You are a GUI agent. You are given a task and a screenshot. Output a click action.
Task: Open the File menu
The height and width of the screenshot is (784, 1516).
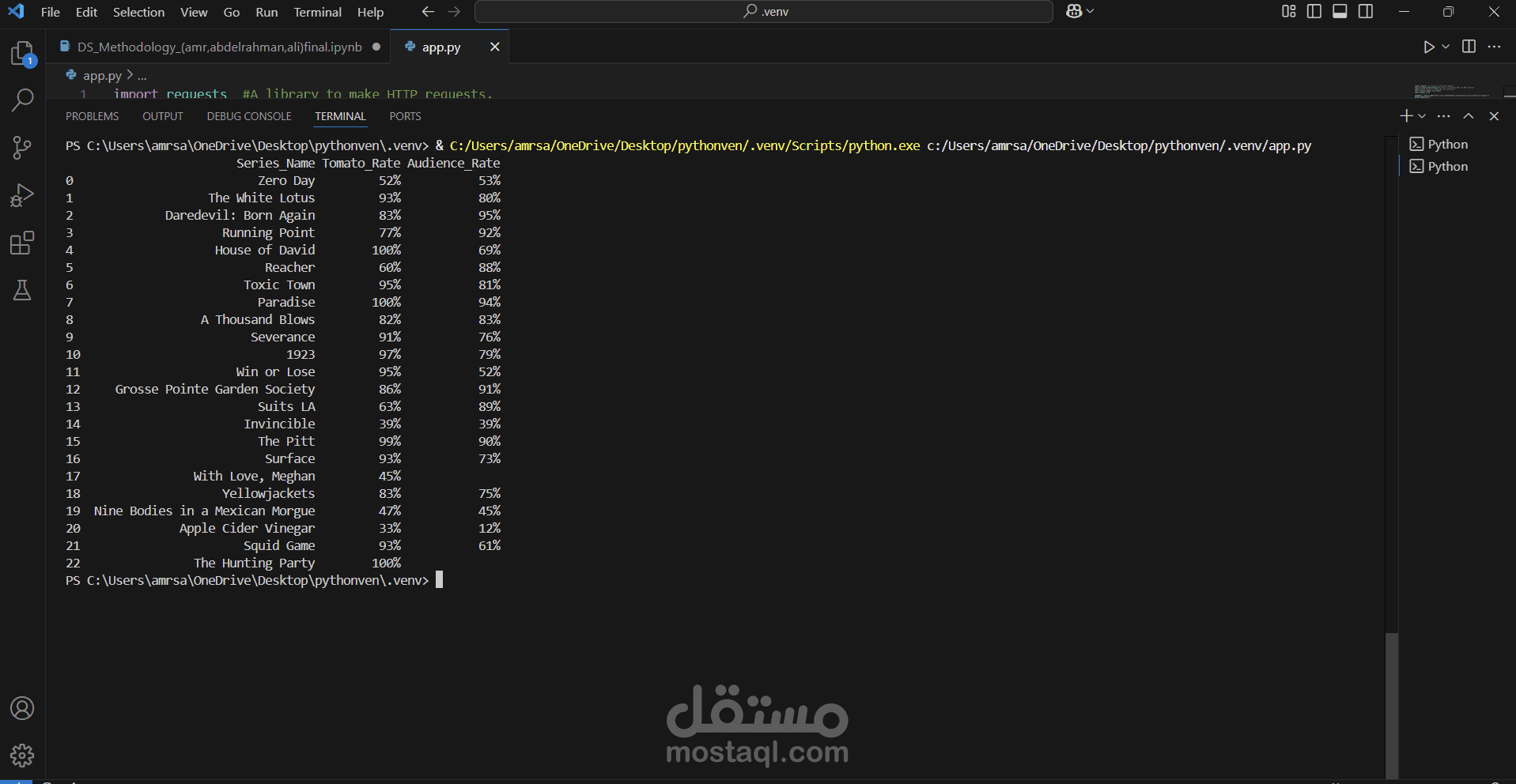51,12
